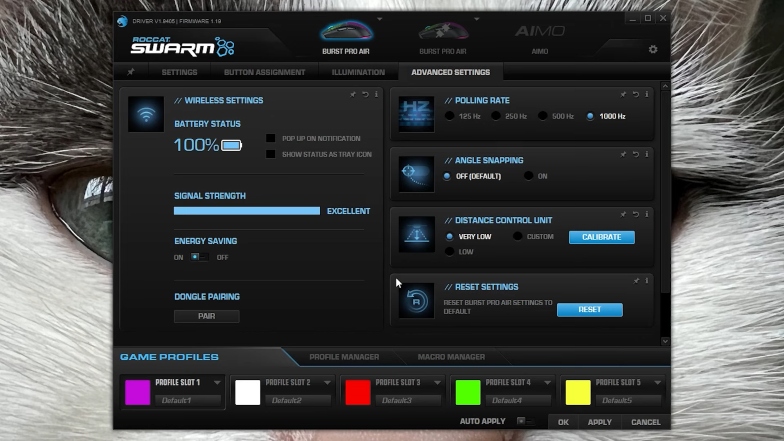Viewport: 784px width, 441px height.
Task: Click the blue Reset button
Action: click(x=590, y=310)
